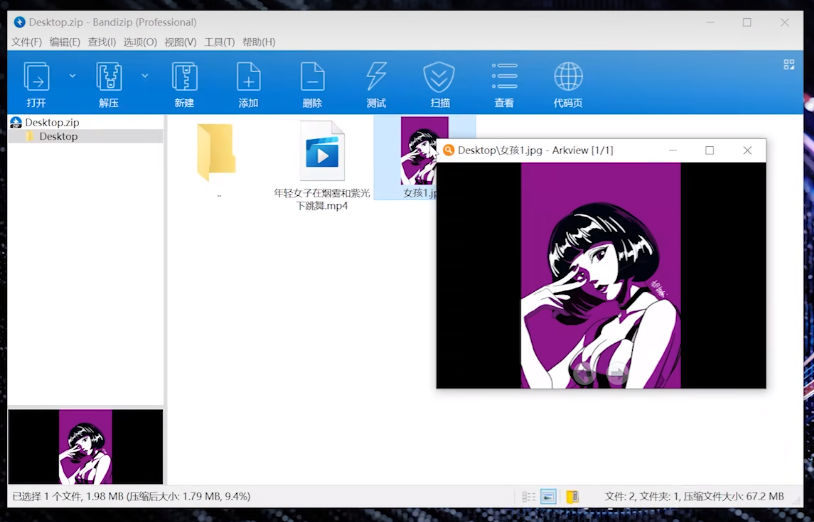The height and width of the screenshot is (522, 814).
Task: Open the 编辑(E) menu
Action: tap(65, 42)
